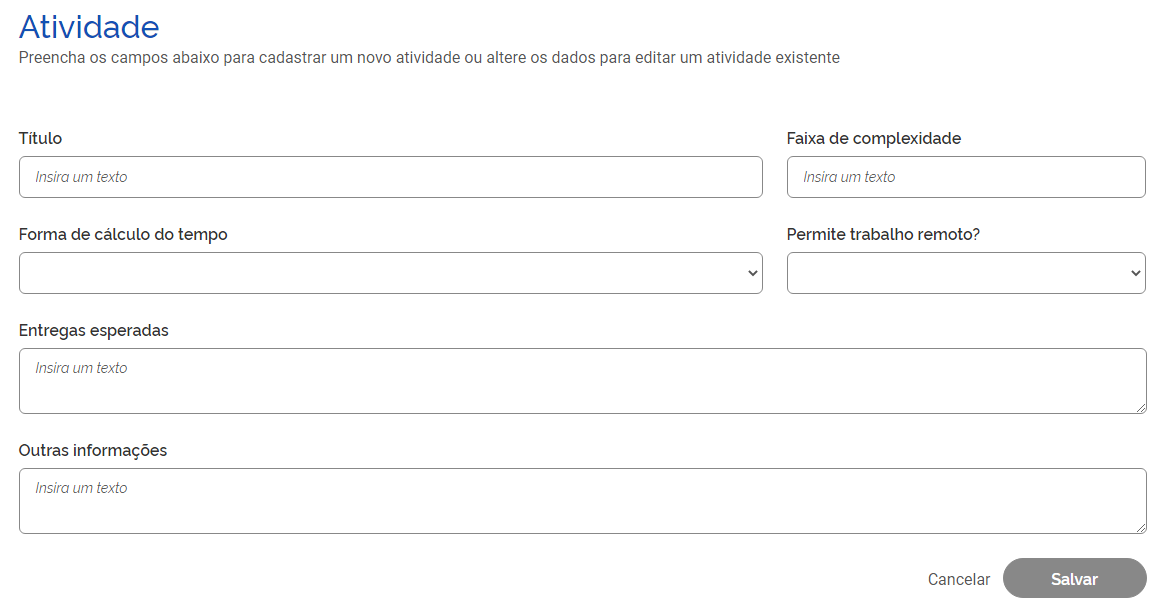Click inside the Outras informações text area
This screenshot has height=605, width=1166.
[x=582, y=501]
